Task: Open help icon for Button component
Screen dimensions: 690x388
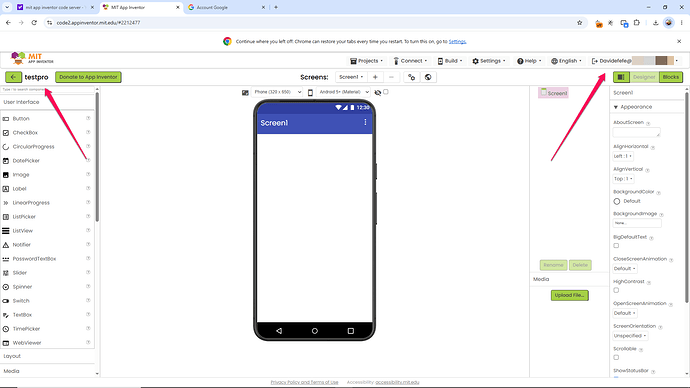Action: (88, 118)
